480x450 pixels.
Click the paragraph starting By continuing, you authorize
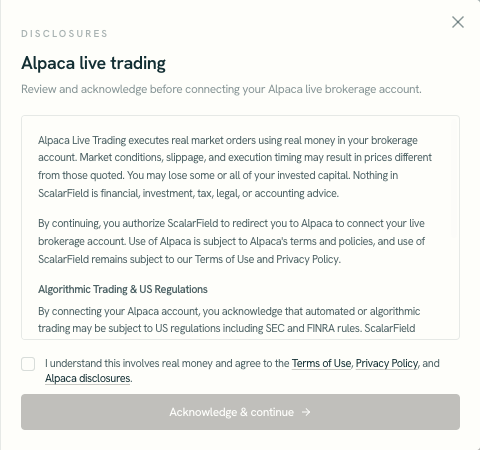pyautogui.click(x=231, y=241)
